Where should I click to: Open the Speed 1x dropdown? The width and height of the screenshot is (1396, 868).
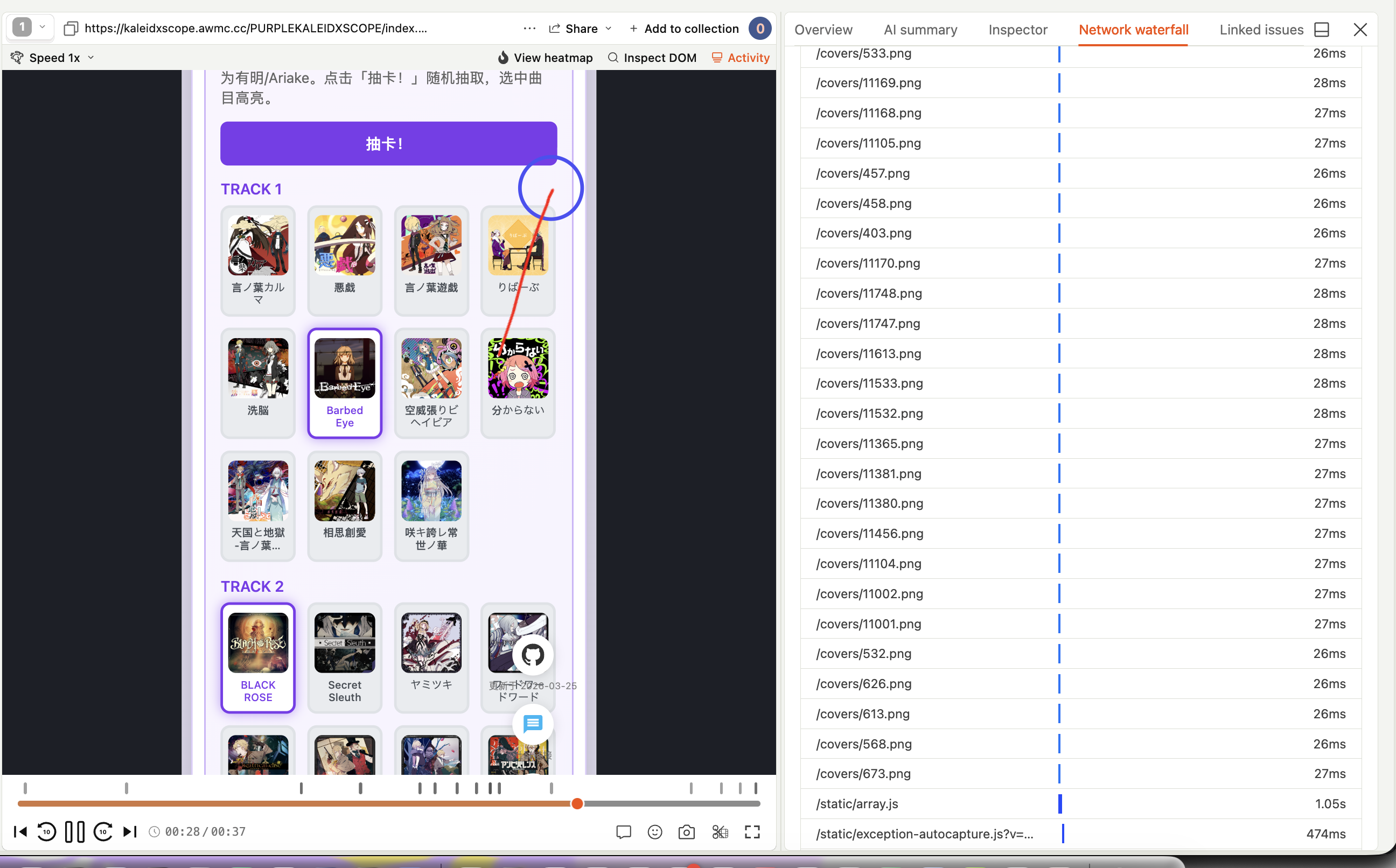54,58
